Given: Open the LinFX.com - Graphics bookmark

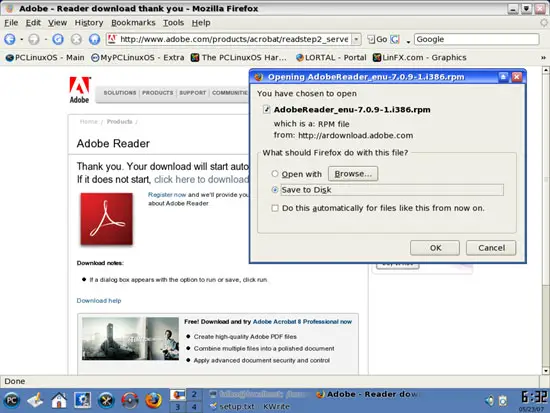Looking at the screenshot, I should 420,58.
